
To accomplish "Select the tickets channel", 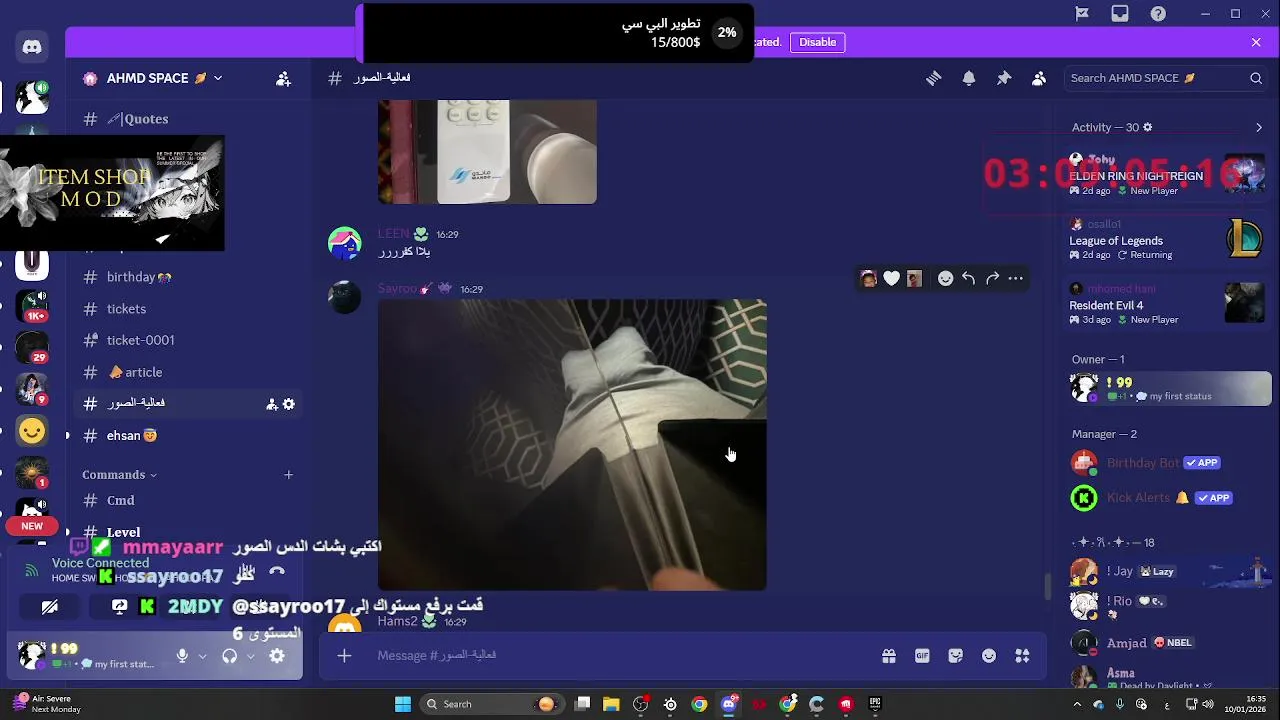I will click(187, 309).
